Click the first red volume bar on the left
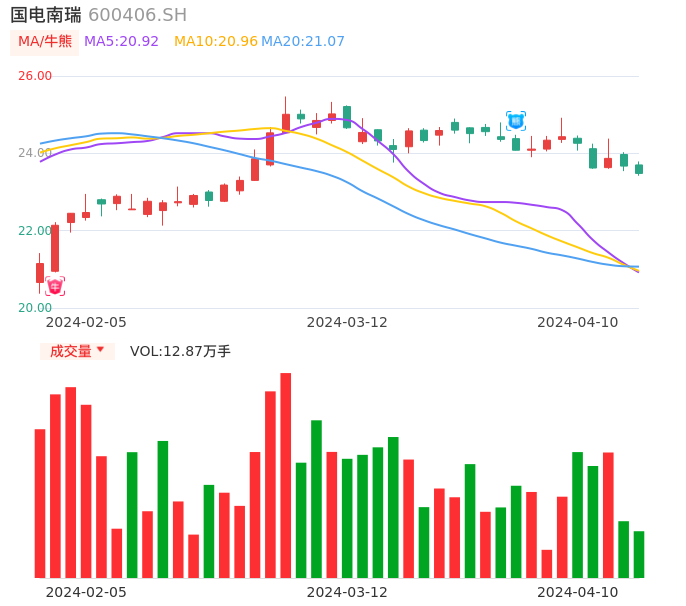This screenshot has height=606, width=686. (x=40, y=504)
